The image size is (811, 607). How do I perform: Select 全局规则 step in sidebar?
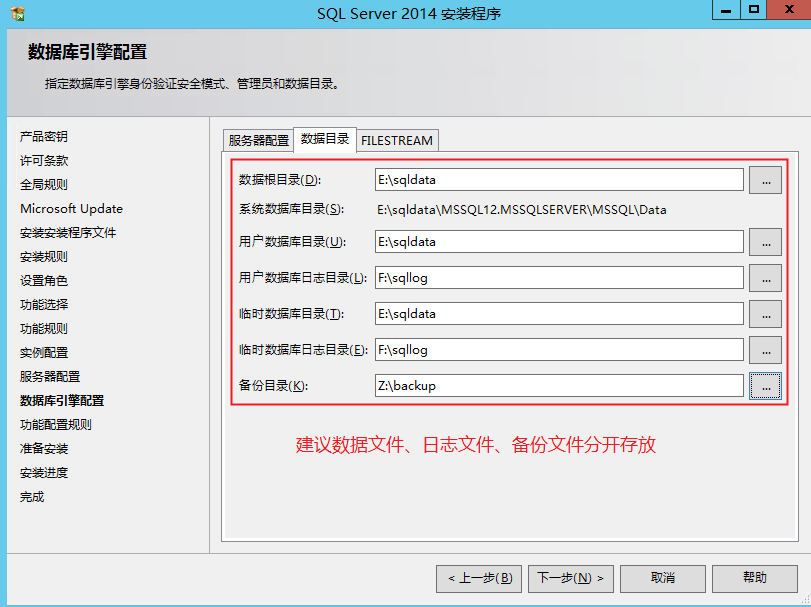44,185
